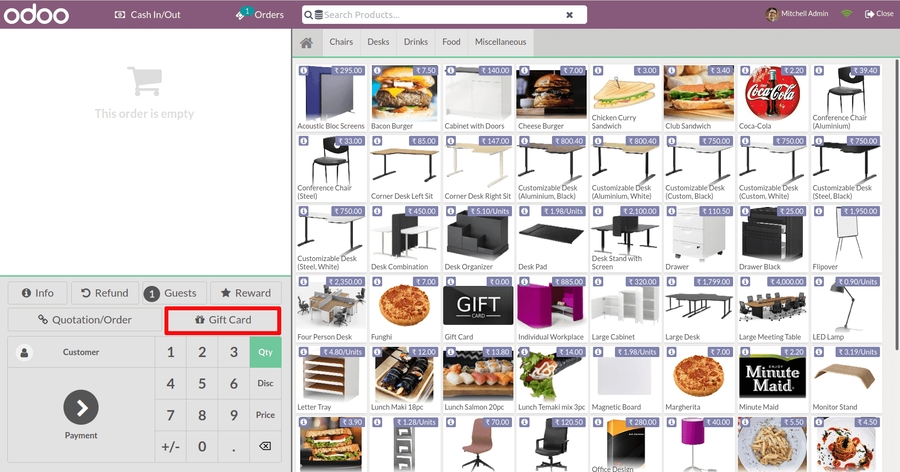Screen dimensions: 900x472
Task: Clear the product search with X
Action: point(569,15)
